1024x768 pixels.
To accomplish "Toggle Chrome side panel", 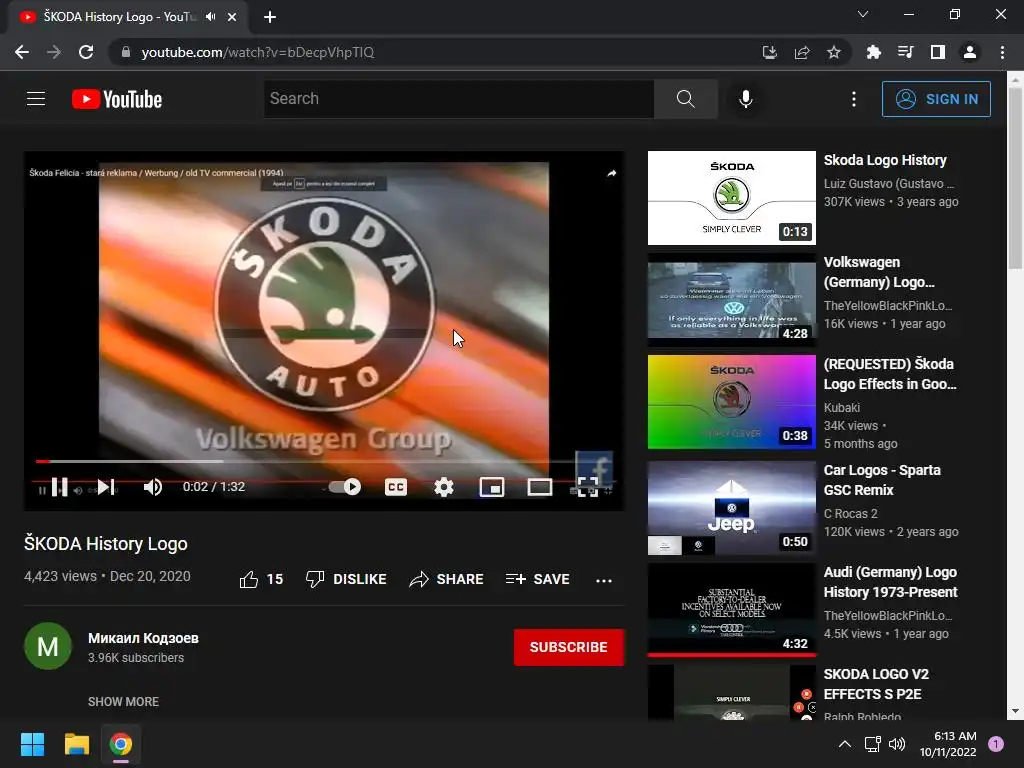I will tap(938, 52).
